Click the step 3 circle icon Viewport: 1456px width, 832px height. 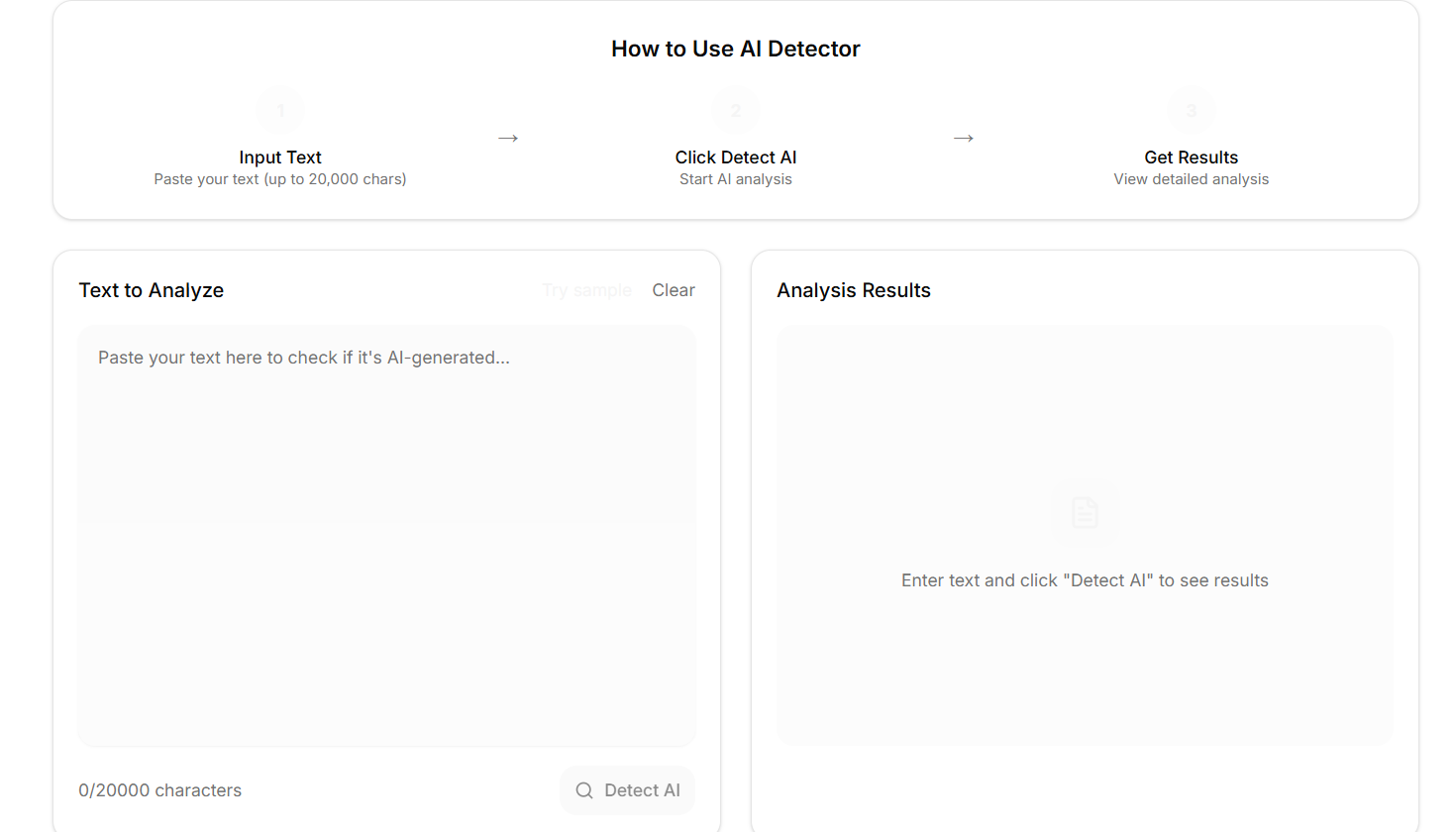pos(1192,111)
